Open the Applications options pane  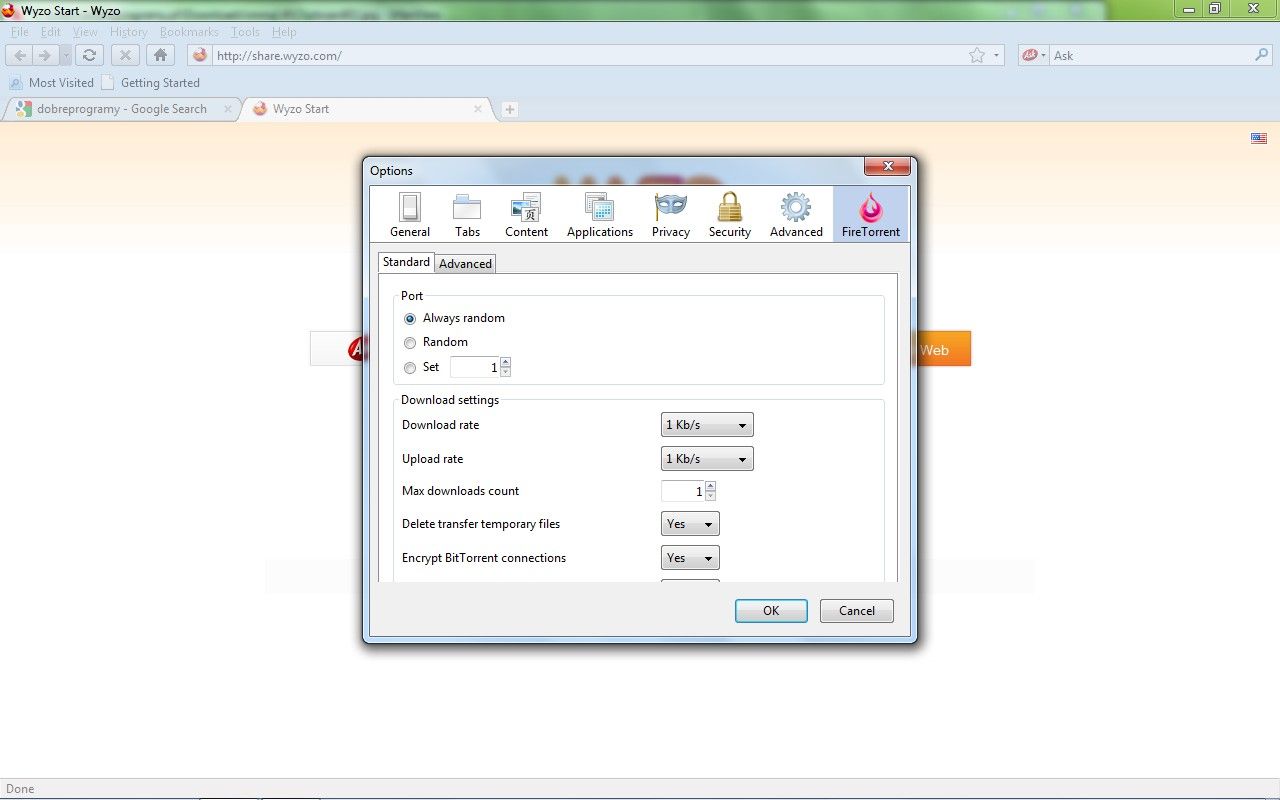pyautogui.click(x=600, y=216)
